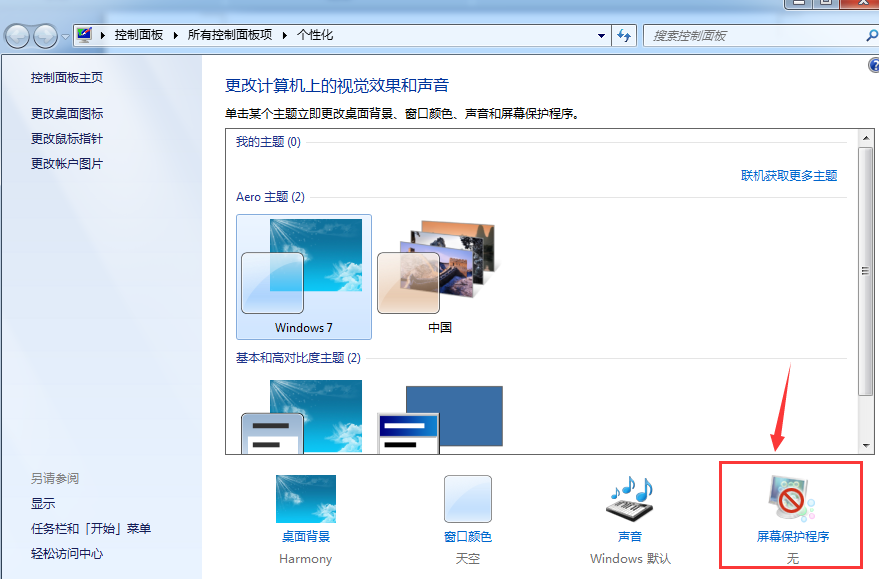879x579 pixels.
Task: Click 基本和高对比度主题 (2) group header
Action: tap(298, 358)
